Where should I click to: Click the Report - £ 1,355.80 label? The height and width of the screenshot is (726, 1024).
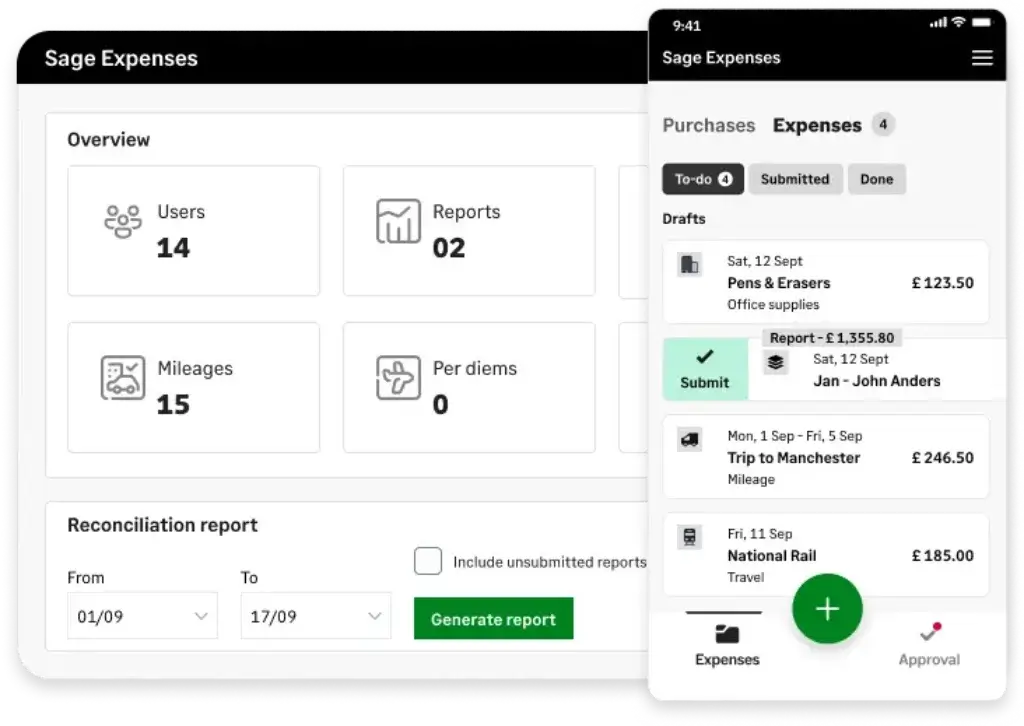tap(832, 338)
